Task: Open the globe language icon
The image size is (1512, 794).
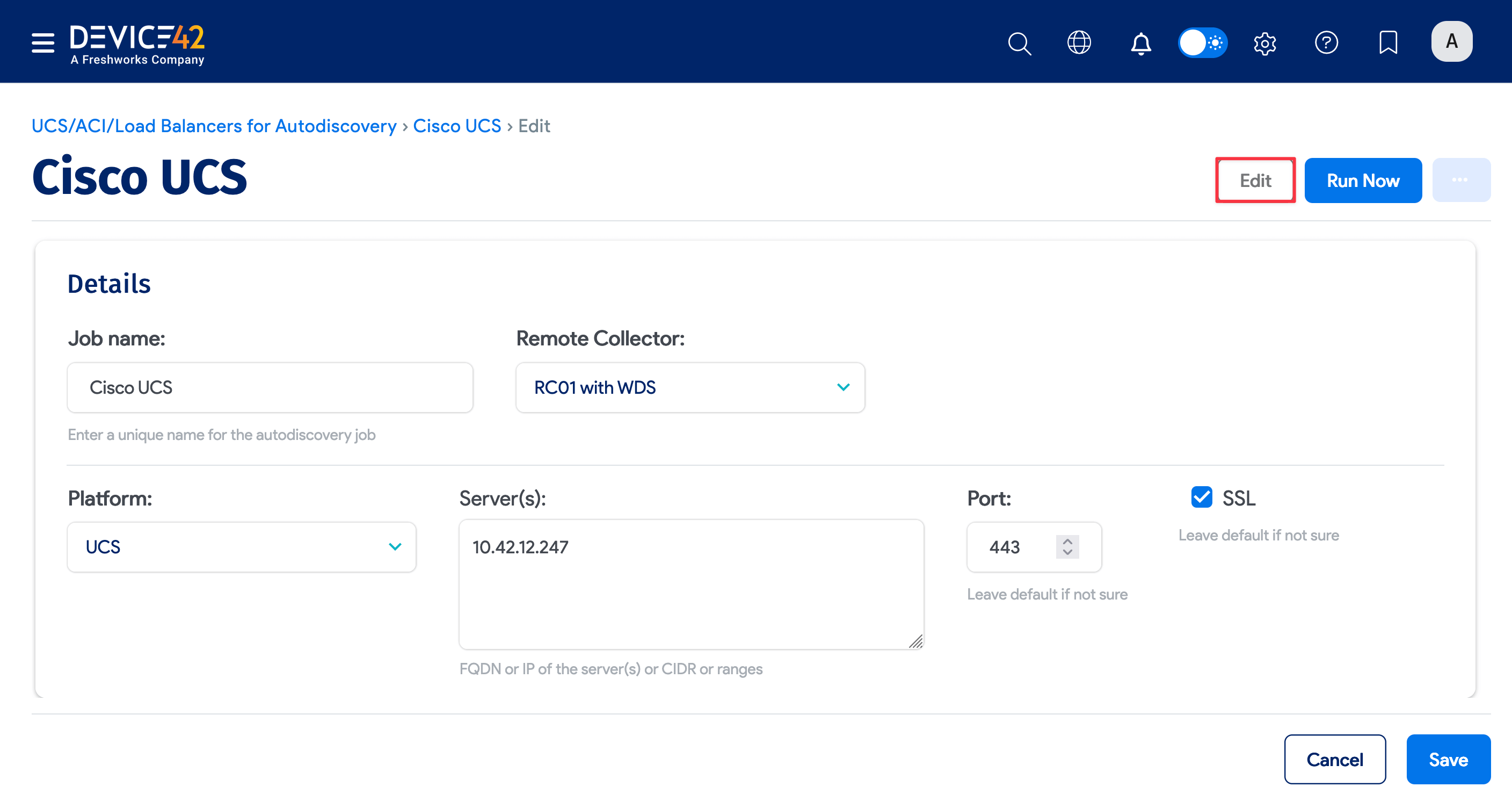Action: (x=1079, y=42)
